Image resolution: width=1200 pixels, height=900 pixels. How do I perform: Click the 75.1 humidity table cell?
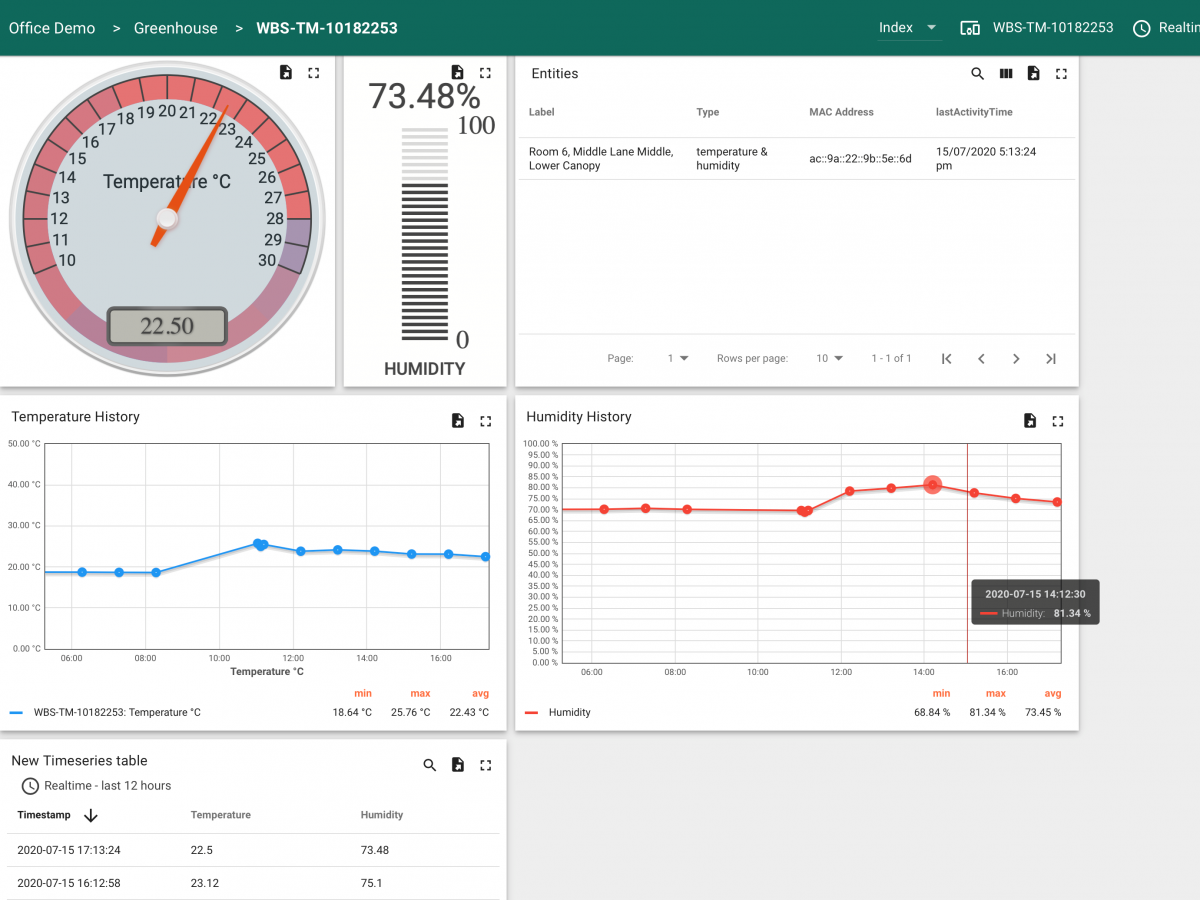(x=371, y=883)
